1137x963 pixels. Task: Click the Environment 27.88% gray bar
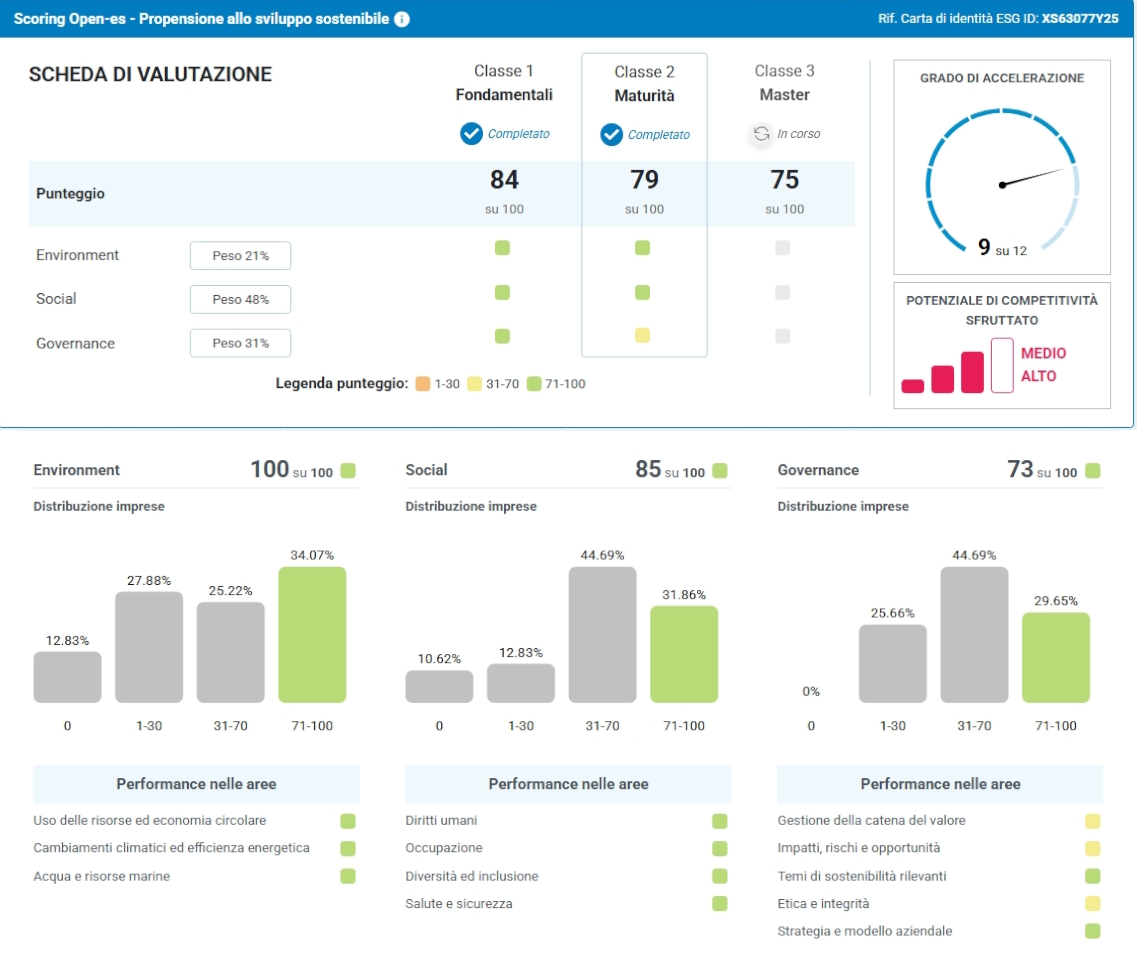pos(149,647)
